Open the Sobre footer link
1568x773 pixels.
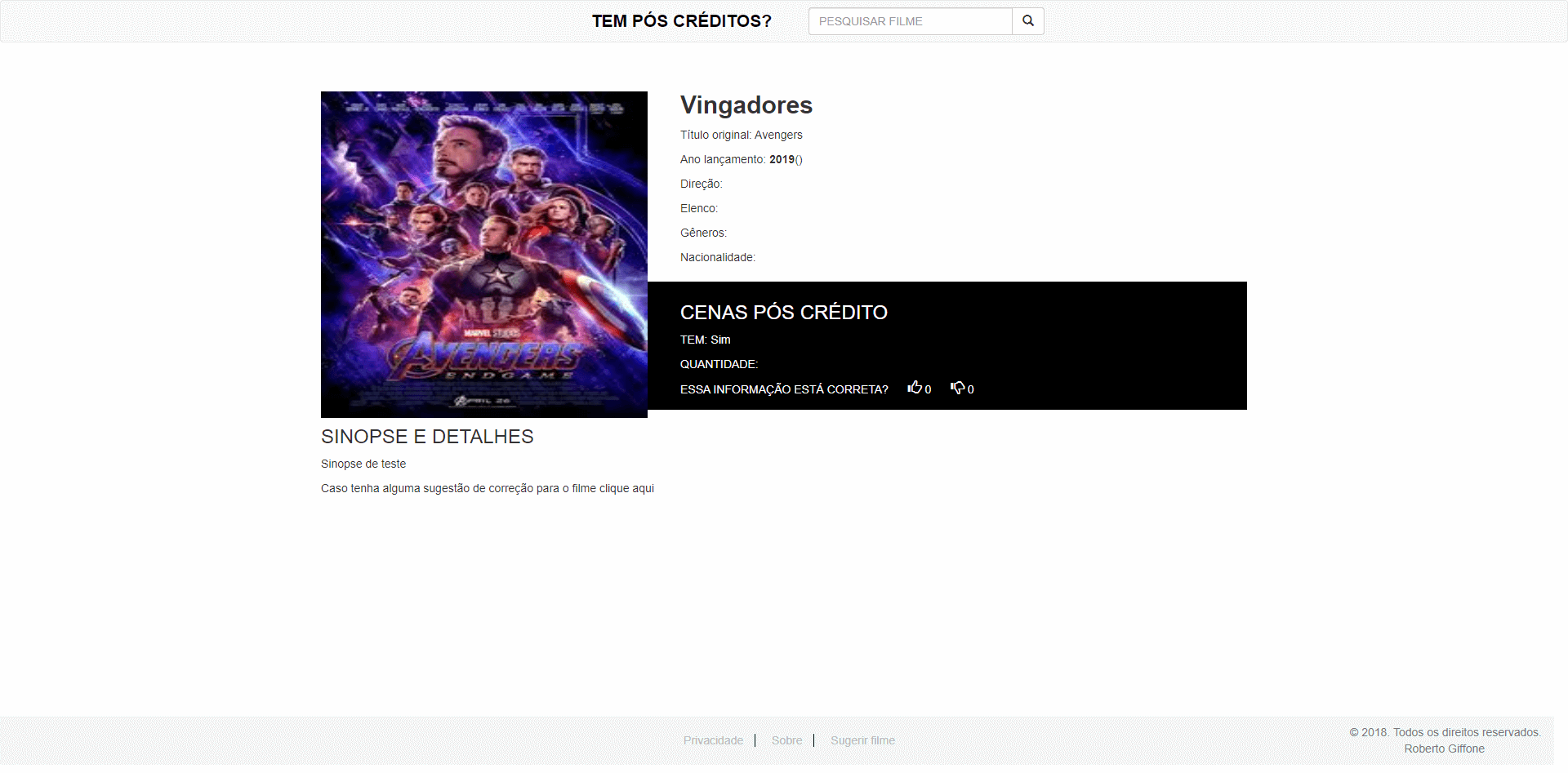(x=786, y=740)
